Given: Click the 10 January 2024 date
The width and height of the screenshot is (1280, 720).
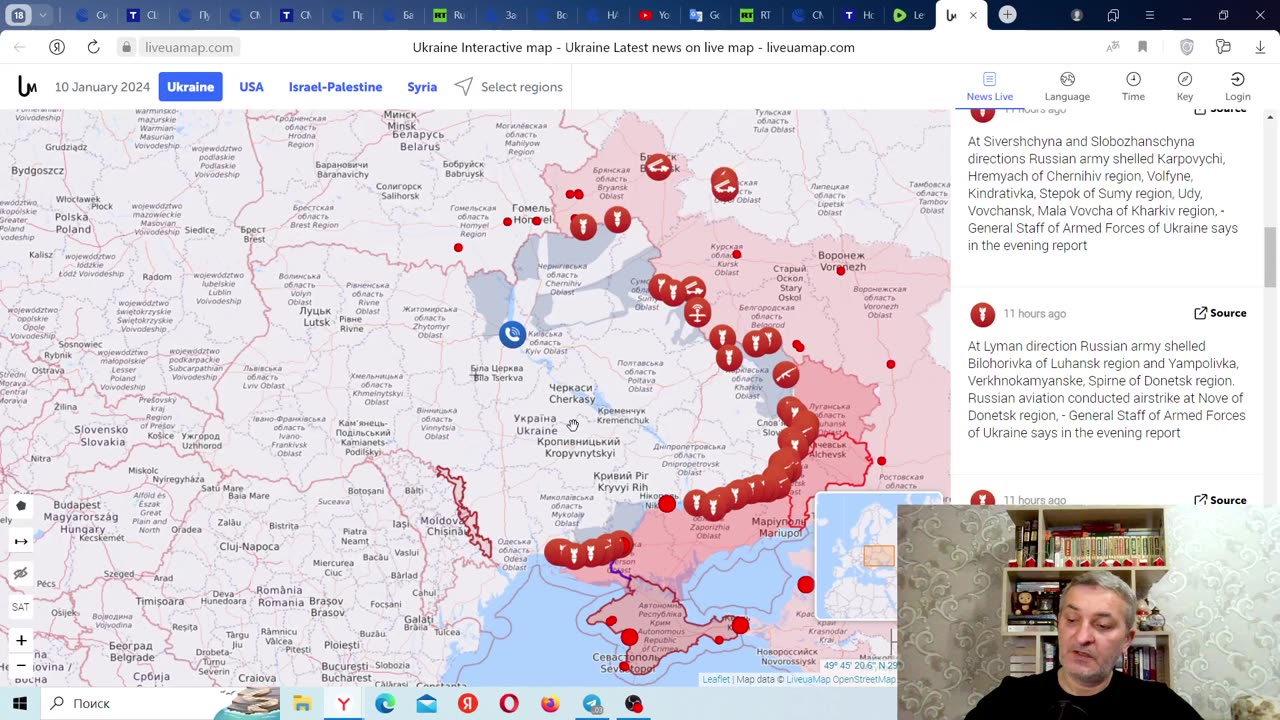Looking at the screenshot, I should pyautogui.click(x=102, y=87).
